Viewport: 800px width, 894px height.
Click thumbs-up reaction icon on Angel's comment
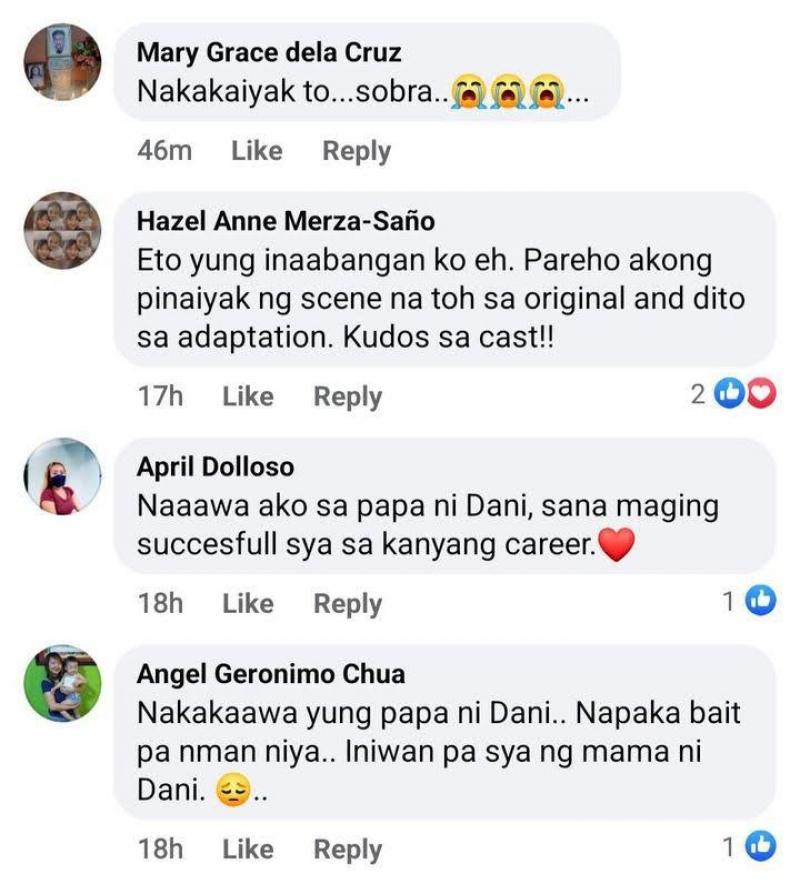pyautogui.click(x=762, y=847)
